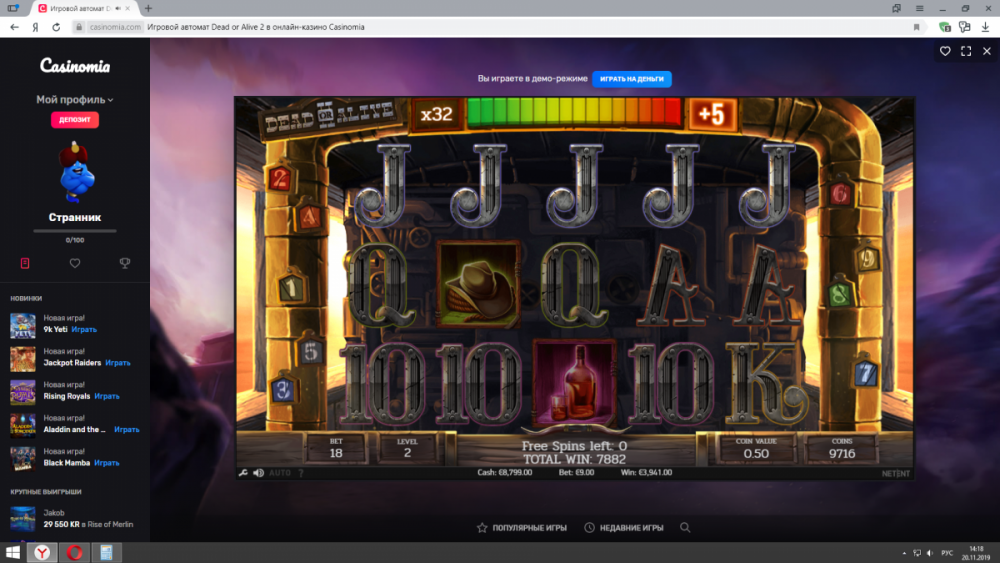Screen dimensions: 1000x563
Task: Open the Популярные игры menu
Action: 521,527
